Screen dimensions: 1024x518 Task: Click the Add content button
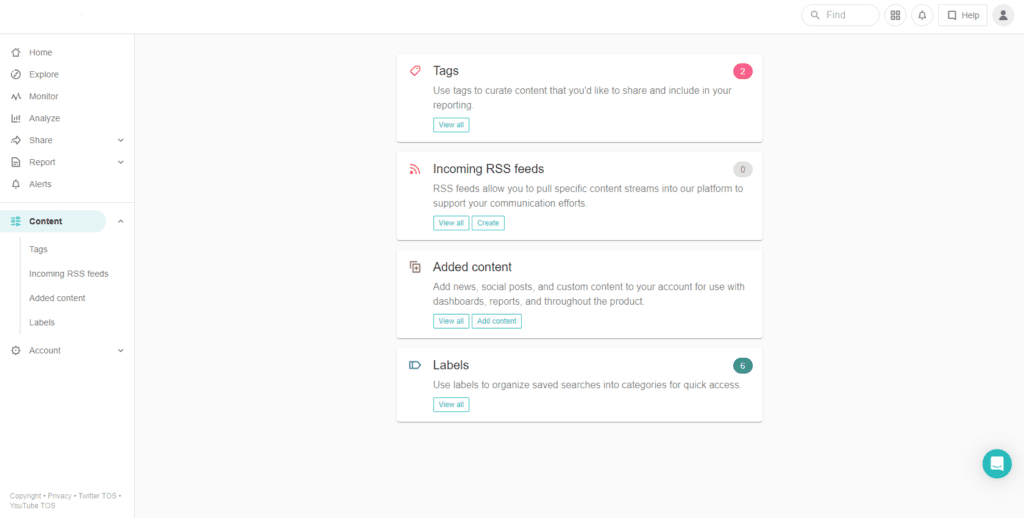pyautogui.click(x=496, y=321)
